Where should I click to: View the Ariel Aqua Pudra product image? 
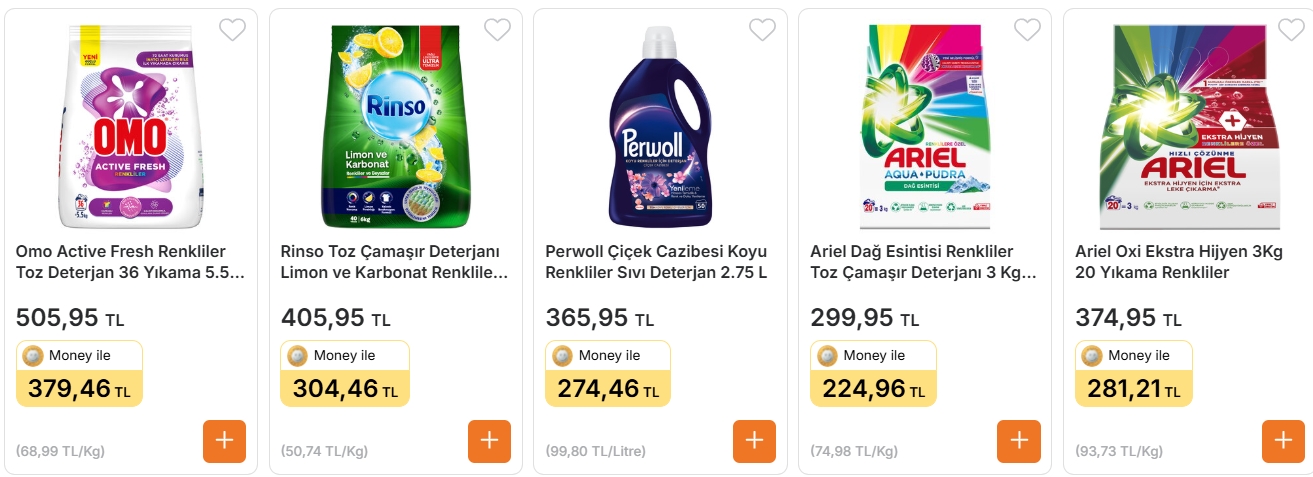click(925, 125)
